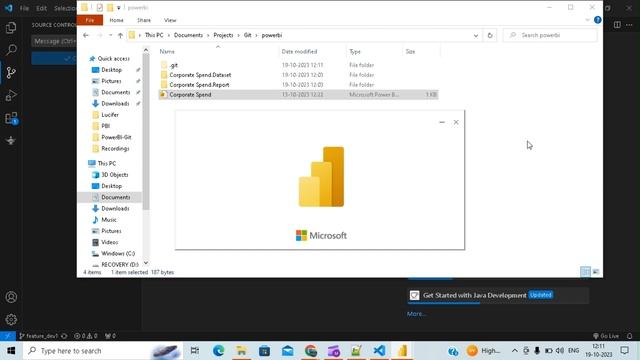Sort by Name column header
The image size is (640, 360).
(167, 51)
